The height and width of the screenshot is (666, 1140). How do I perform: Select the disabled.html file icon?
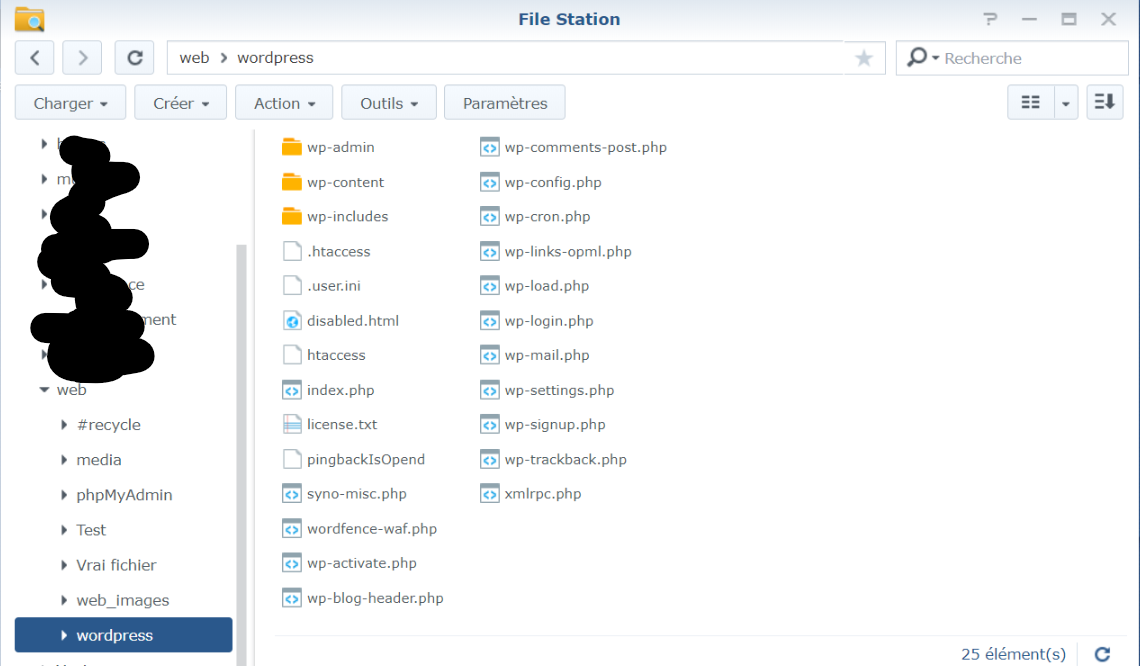(292, 321)
